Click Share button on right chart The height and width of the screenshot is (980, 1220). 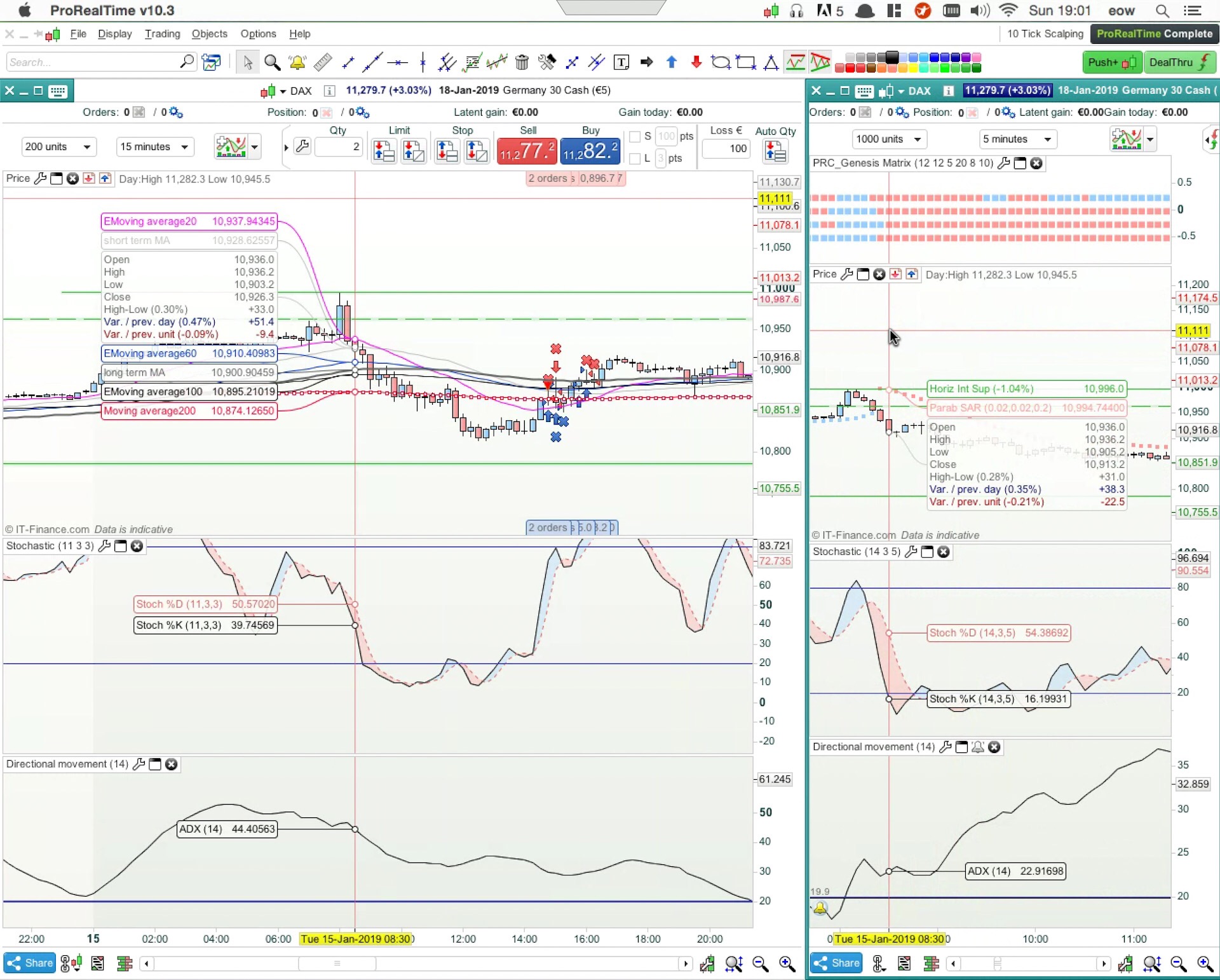coord(836,963)
